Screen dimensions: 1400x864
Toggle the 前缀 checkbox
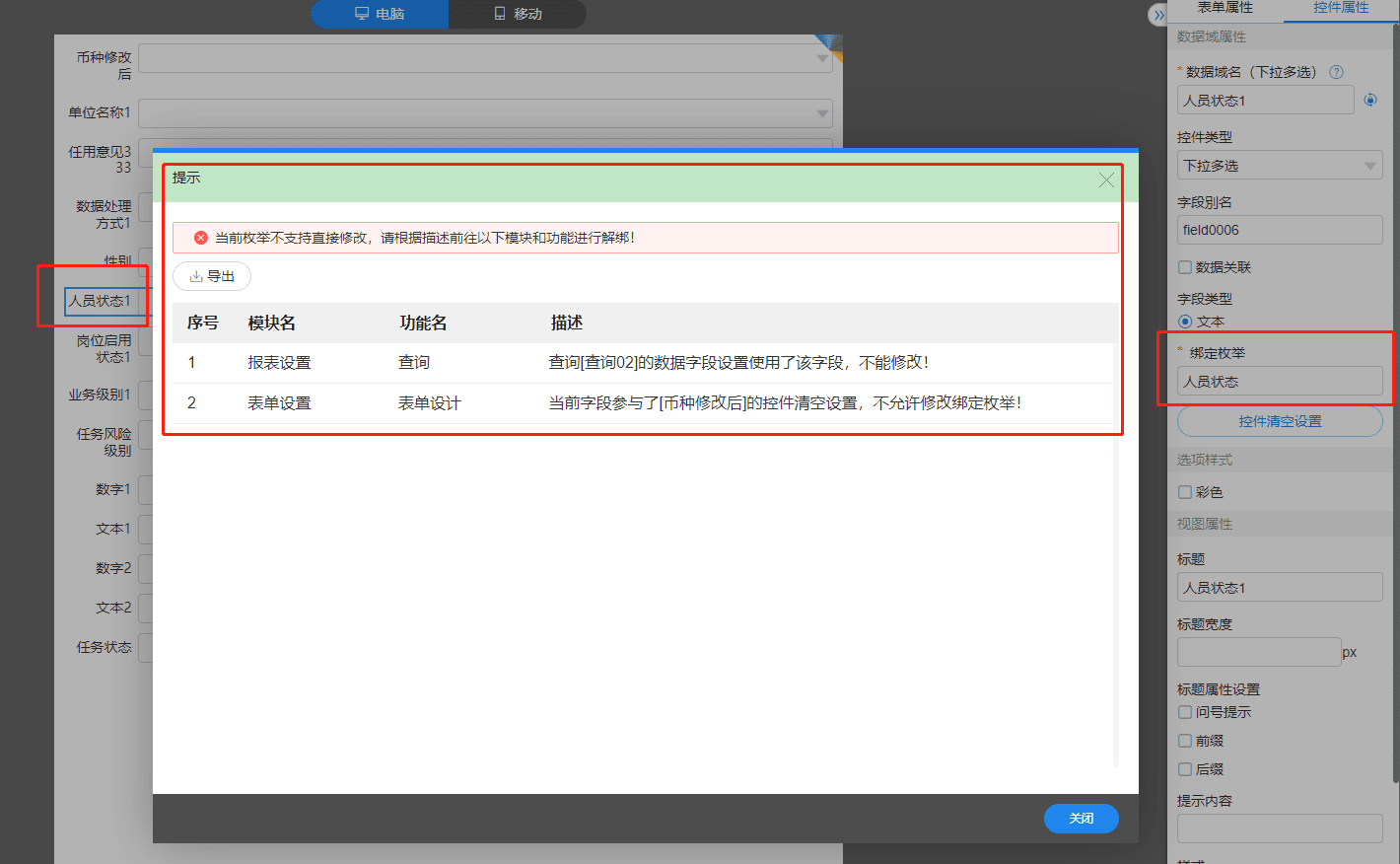pos(1185,741)
